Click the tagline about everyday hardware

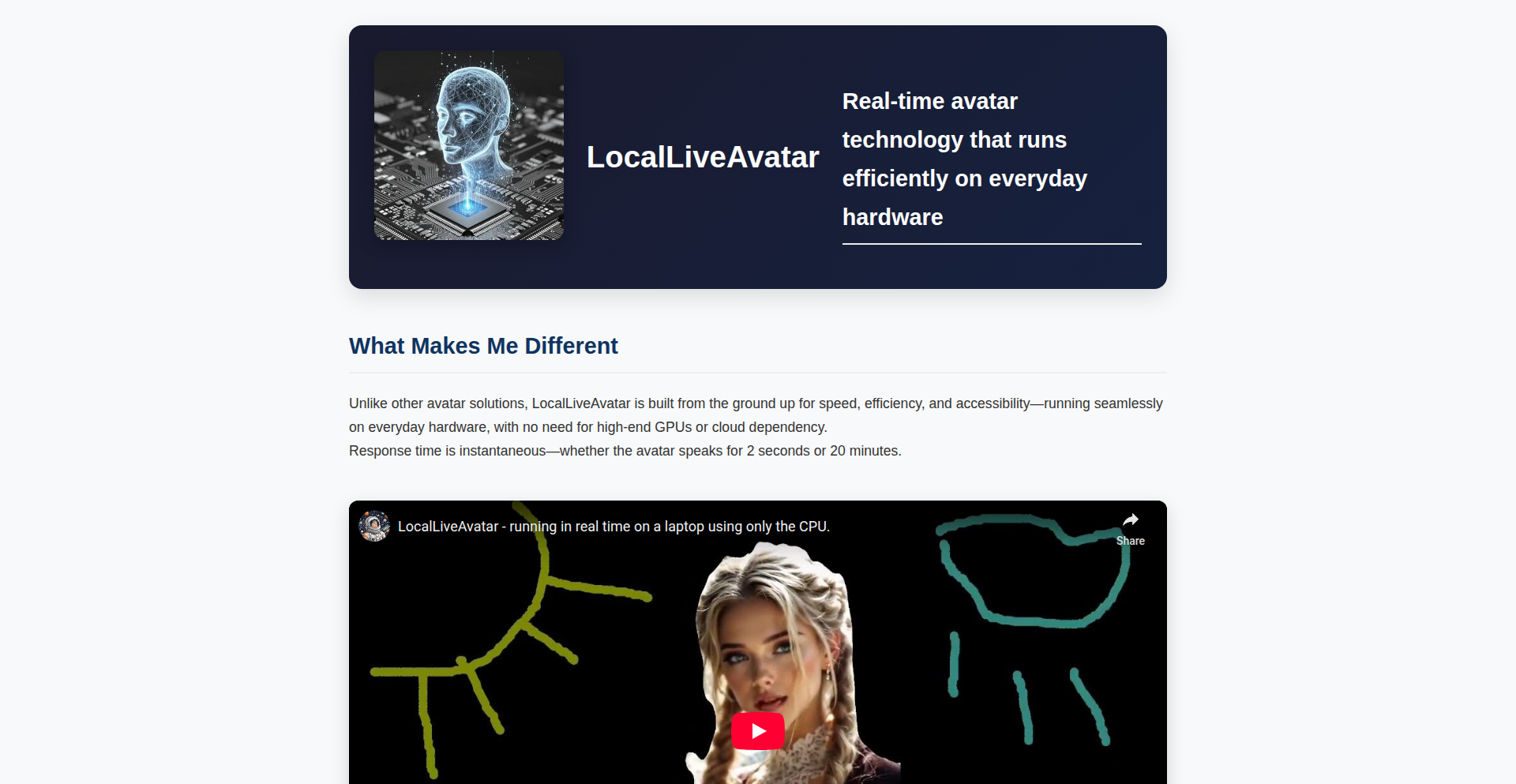[x=964, y=159]
